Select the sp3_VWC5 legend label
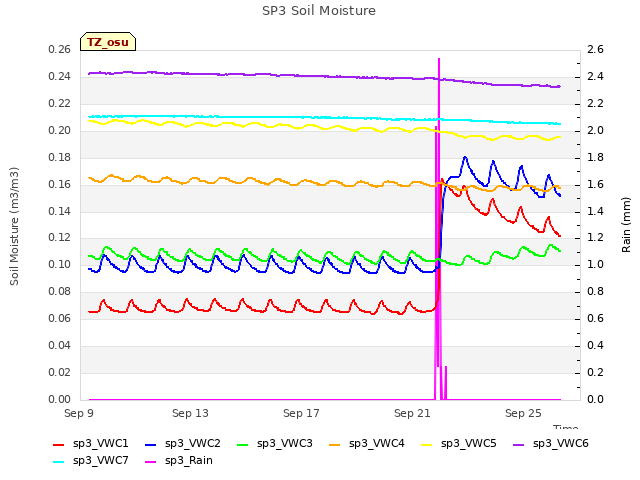Screen dimensions: 640x480 469,444
